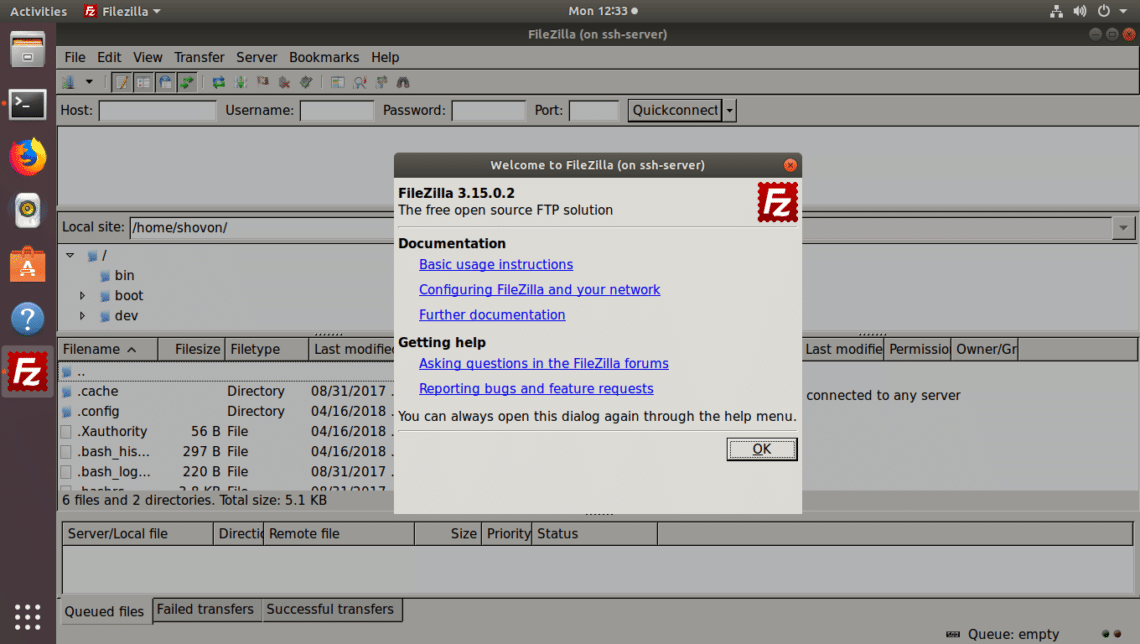Viewport: 1140px width, 644px height.
Task: Switch to the Failed transfers tab
Action: pos(206,609)
